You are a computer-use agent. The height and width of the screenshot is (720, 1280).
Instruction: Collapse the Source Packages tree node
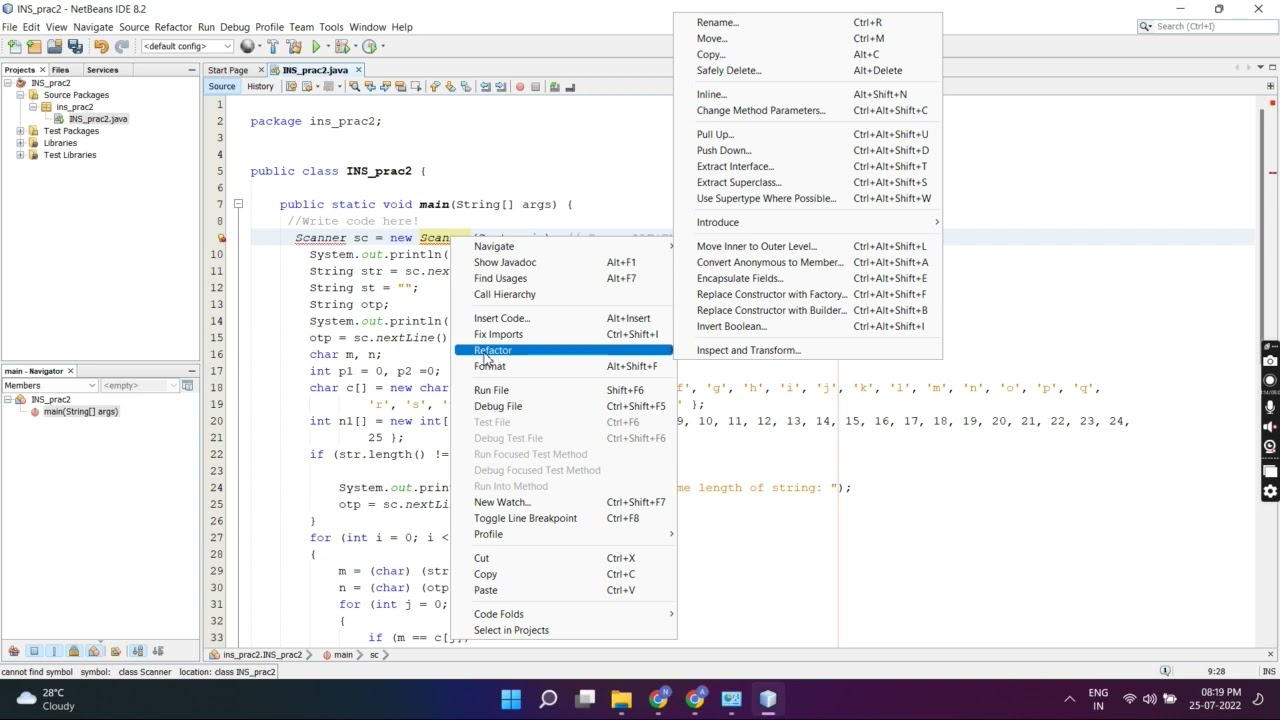coord(20,95)
